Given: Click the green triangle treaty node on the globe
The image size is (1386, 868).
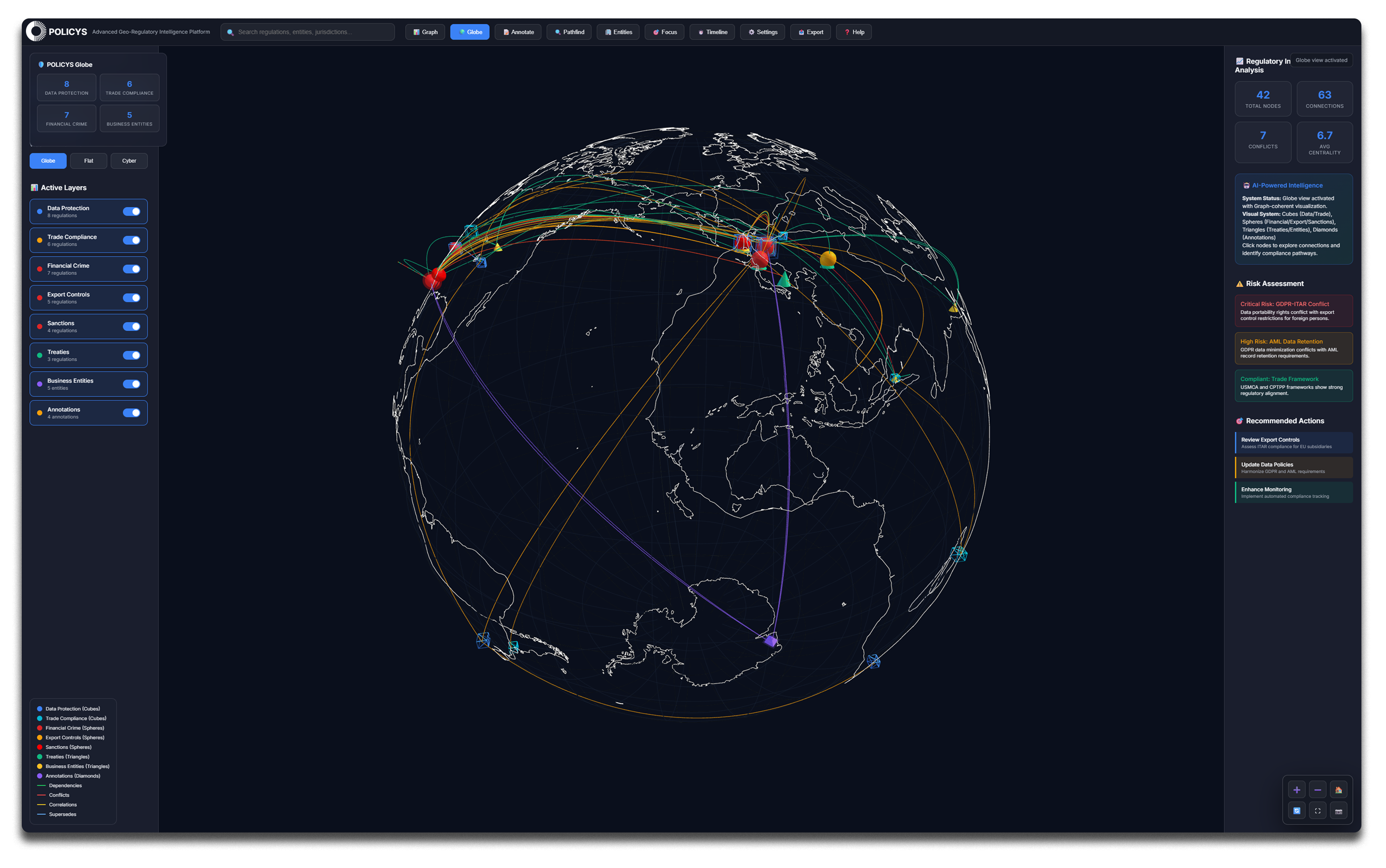Looking at the screenshot, I should coord(784,280).
